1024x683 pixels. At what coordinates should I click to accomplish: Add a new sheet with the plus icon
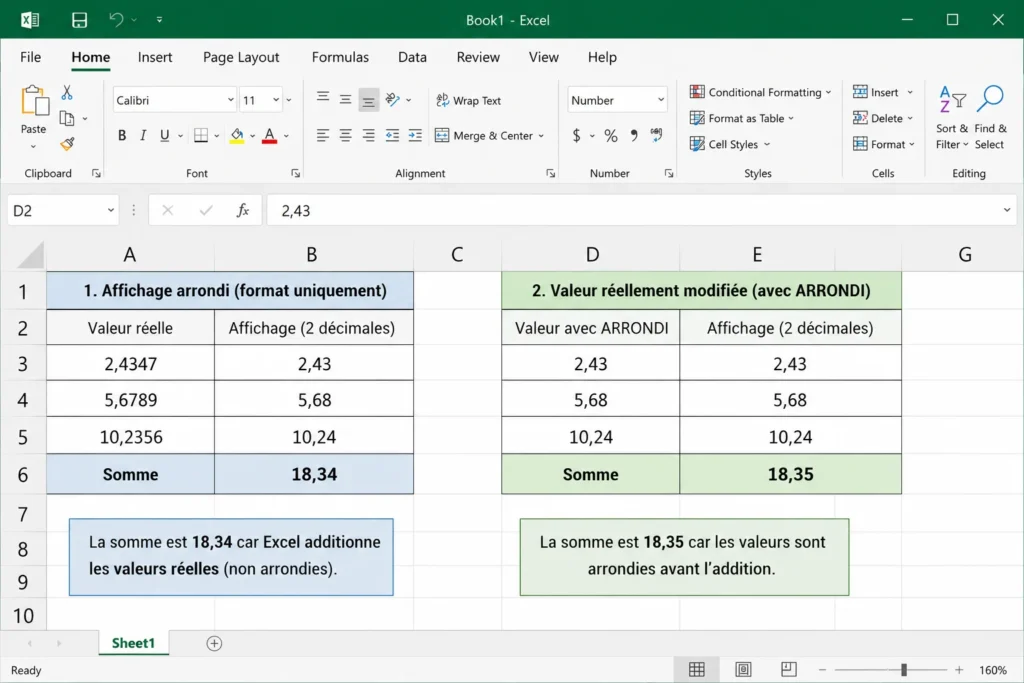click(214, 643)
